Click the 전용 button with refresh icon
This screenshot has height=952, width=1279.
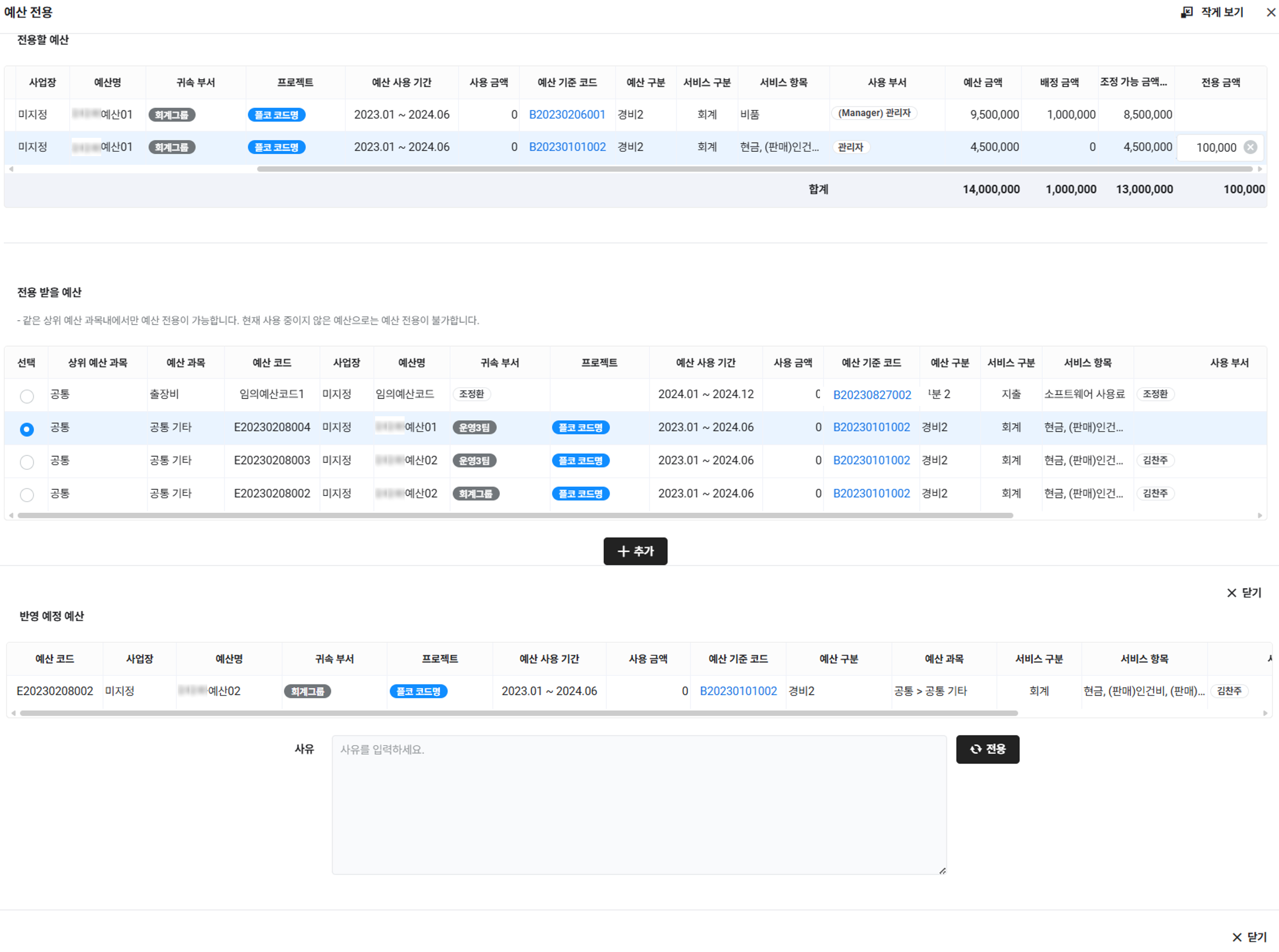click(987, 749)
